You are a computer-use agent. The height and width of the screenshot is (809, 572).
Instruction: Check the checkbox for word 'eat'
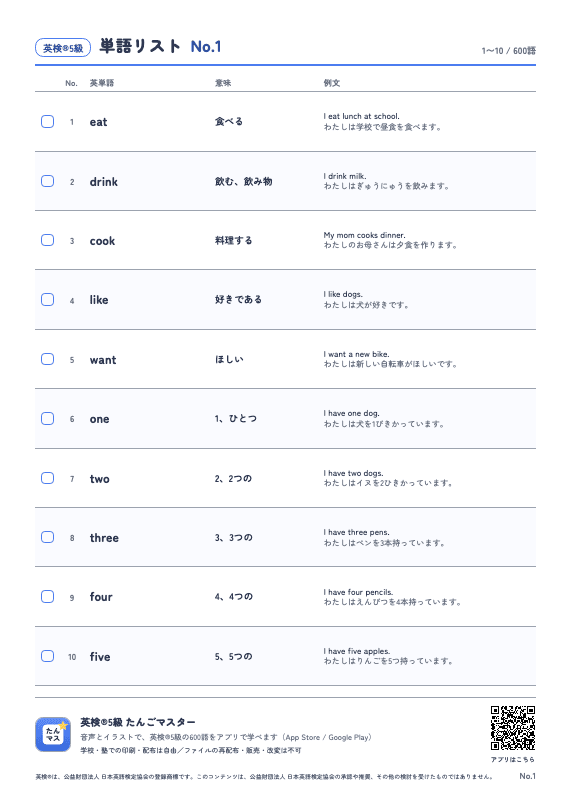[47, 121]
